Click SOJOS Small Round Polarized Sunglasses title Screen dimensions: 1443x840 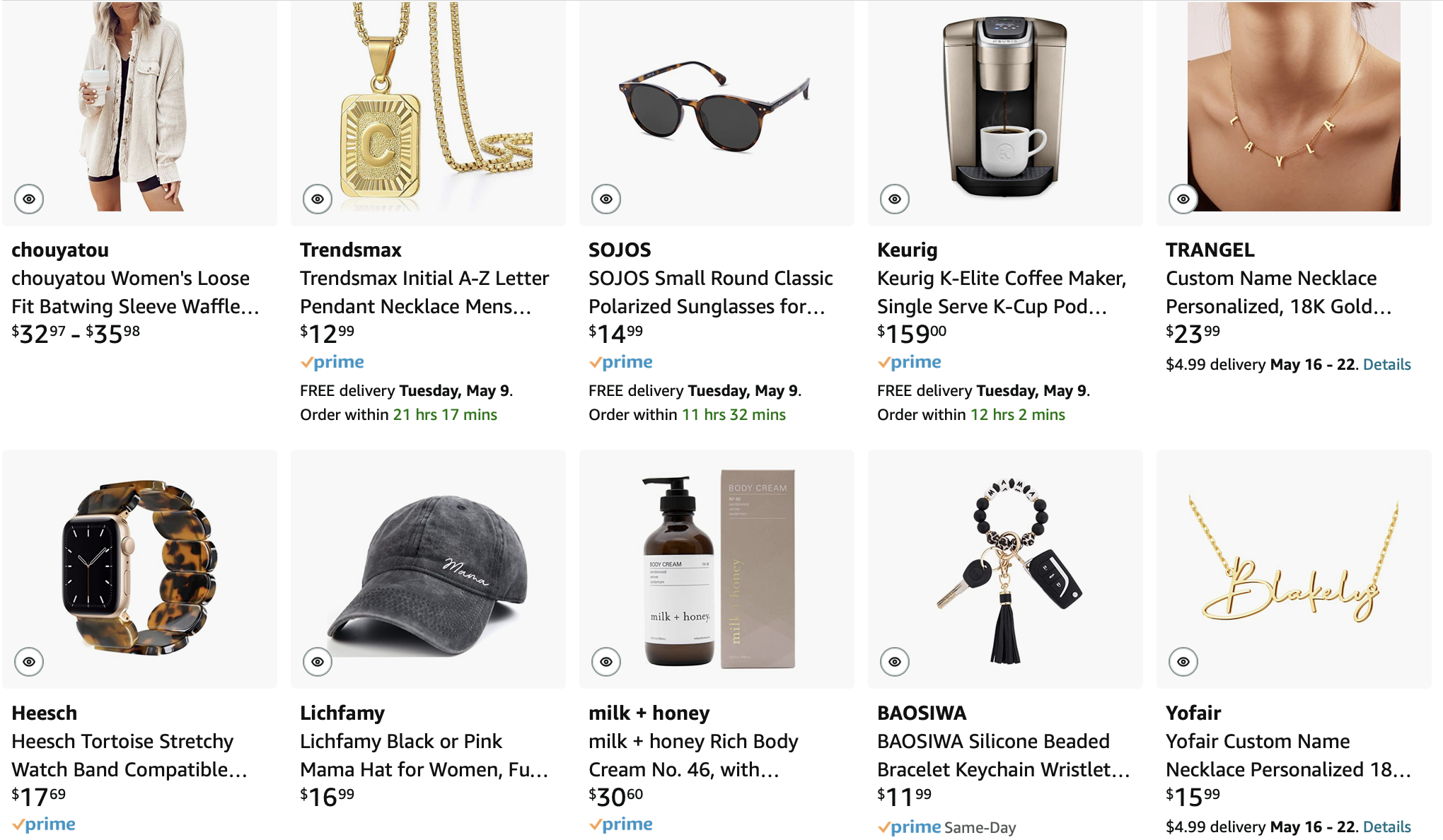click(x=710, y=292)
